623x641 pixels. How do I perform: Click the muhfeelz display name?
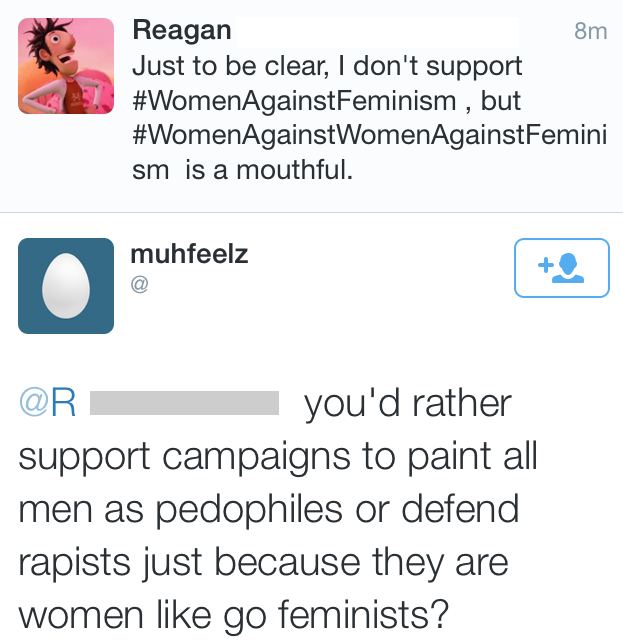coord(189,254)
